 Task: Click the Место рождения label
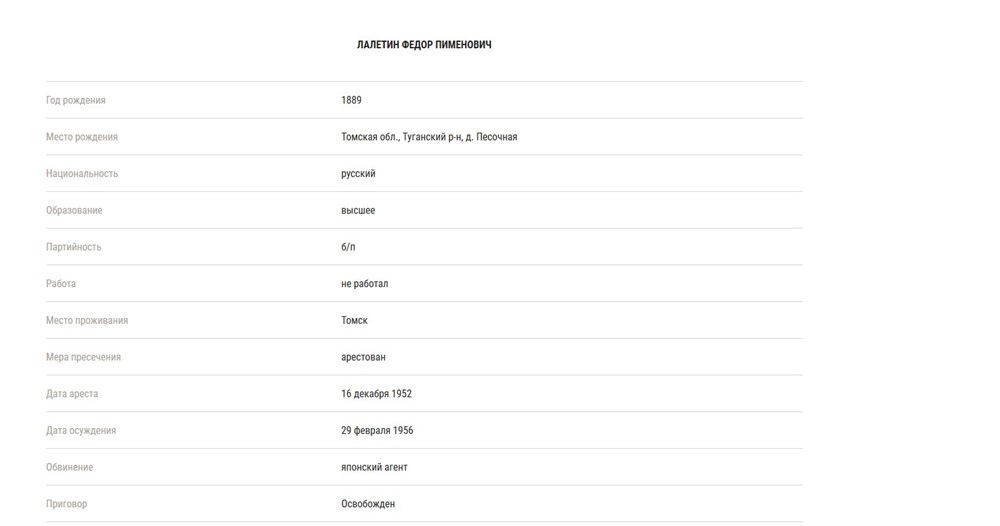point(82,137)
